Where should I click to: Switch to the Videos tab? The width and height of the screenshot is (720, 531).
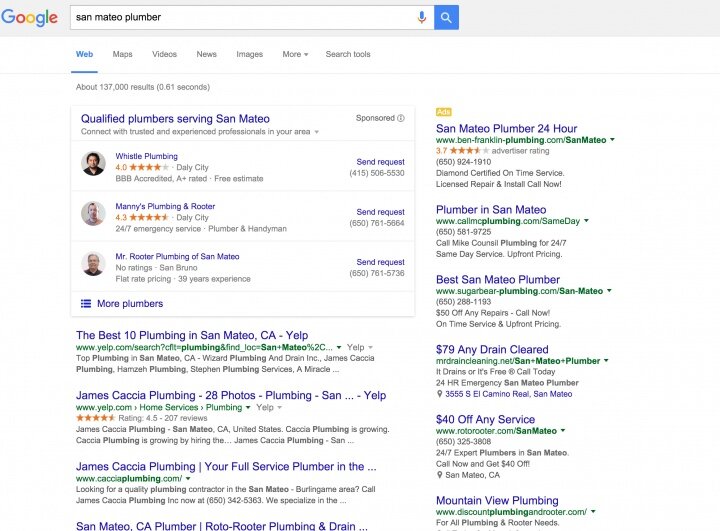164,54
